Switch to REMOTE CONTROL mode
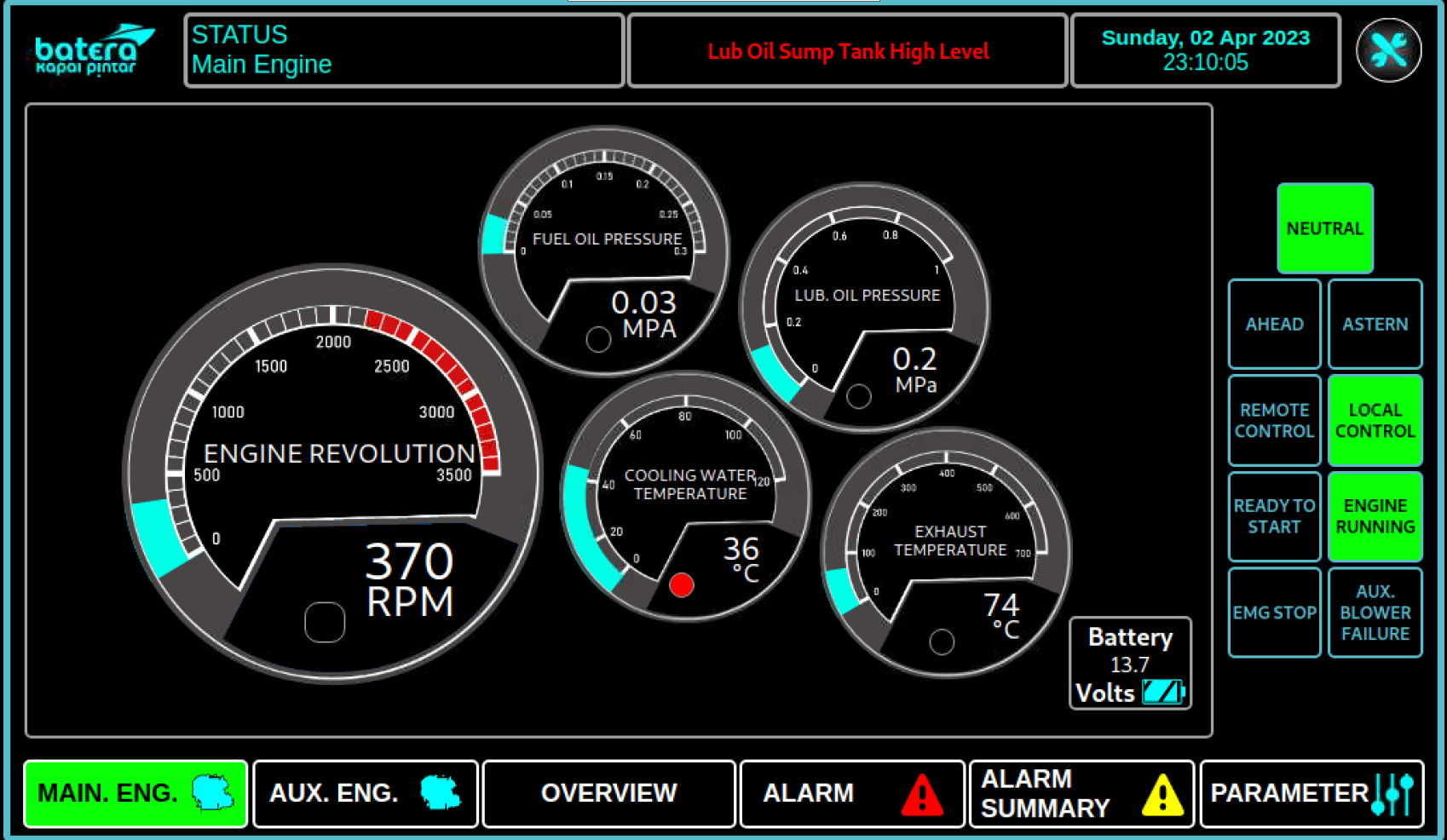The image size is (1447, 840). pyautogui.click(x=1274, y=421)
